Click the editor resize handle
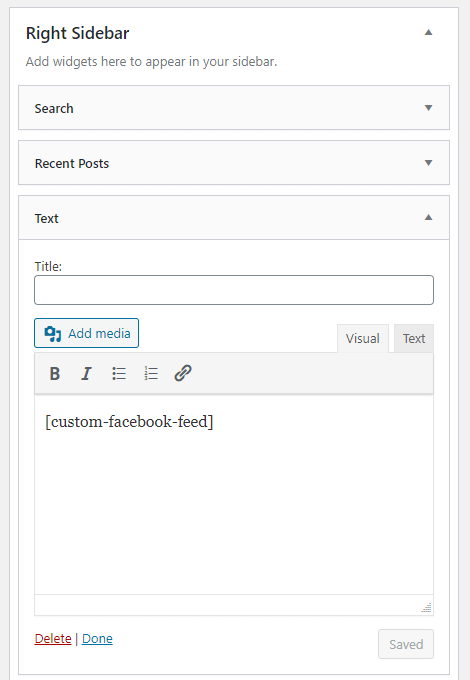The height and width of the screenshot is (680, 470). click(x=427, y=608)
